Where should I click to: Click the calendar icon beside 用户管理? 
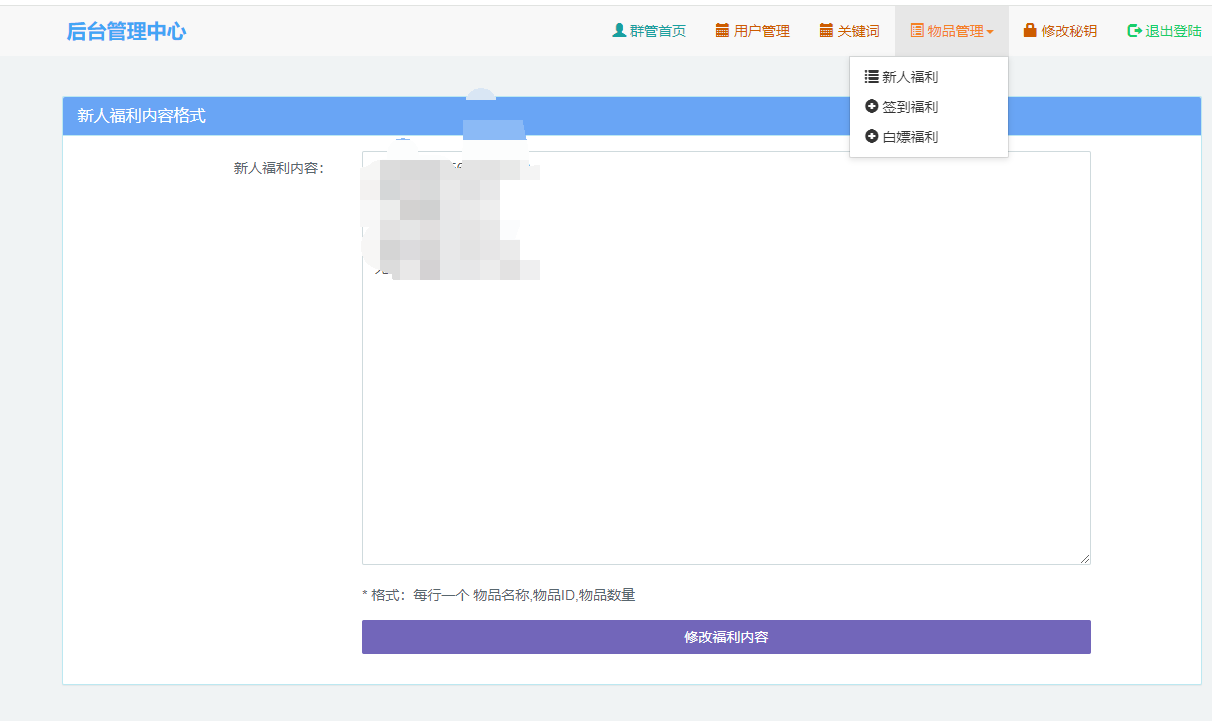(722, 31)
